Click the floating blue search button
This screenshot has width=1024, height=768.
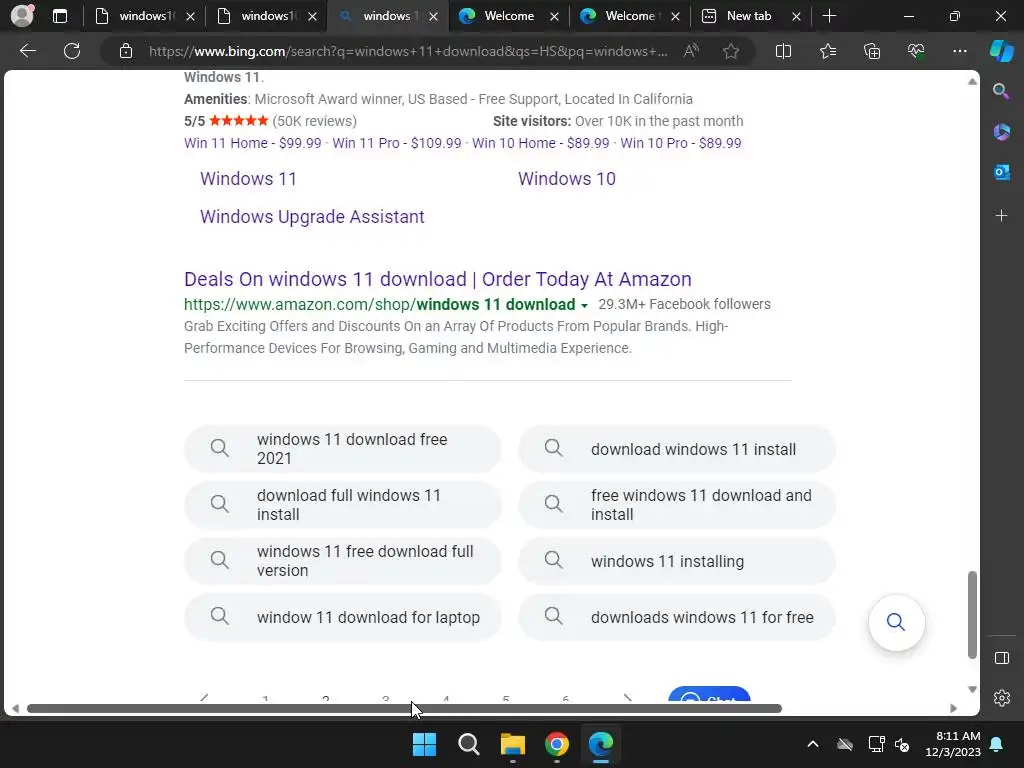pyautogui.click(x=896, y=622)
